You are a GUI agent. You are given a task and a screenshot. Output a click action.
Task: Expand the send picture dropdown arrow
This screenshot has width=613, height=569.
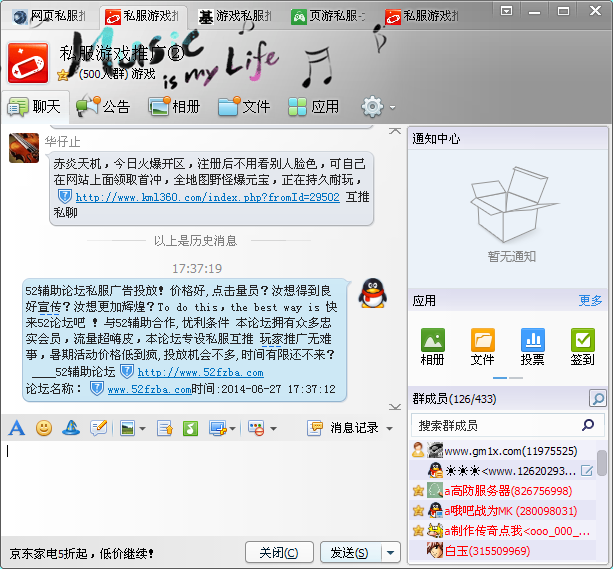(x=142, y=429)
